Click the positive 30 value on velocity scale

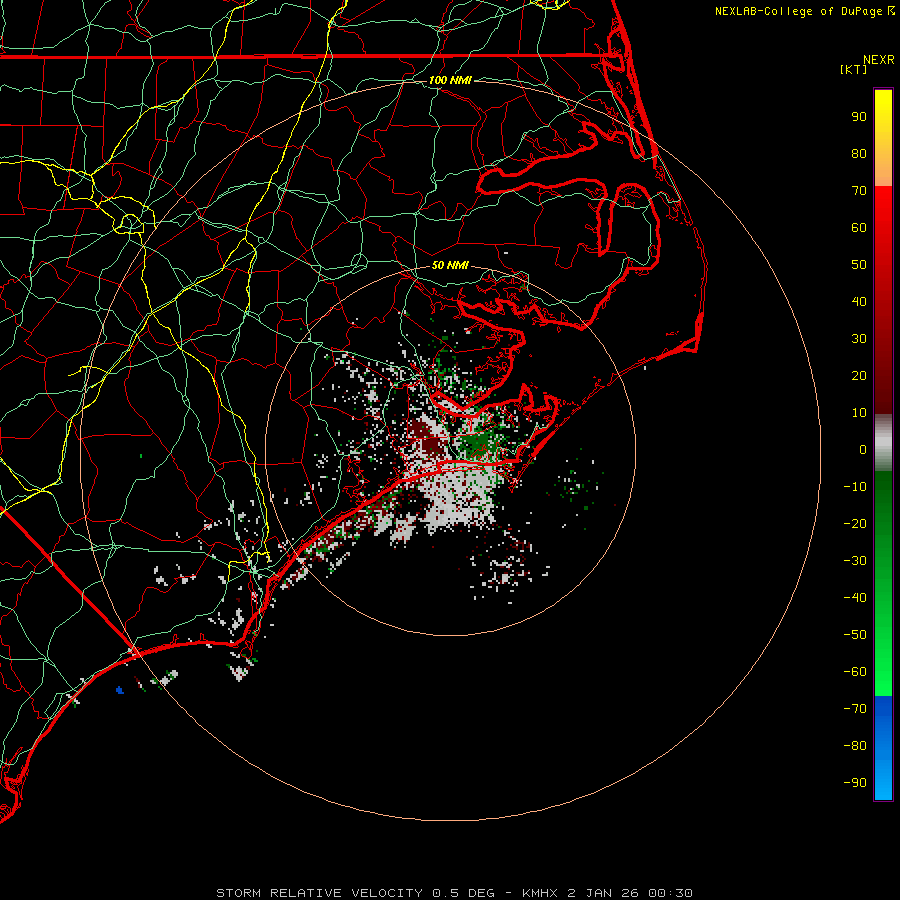coord(859,339)
